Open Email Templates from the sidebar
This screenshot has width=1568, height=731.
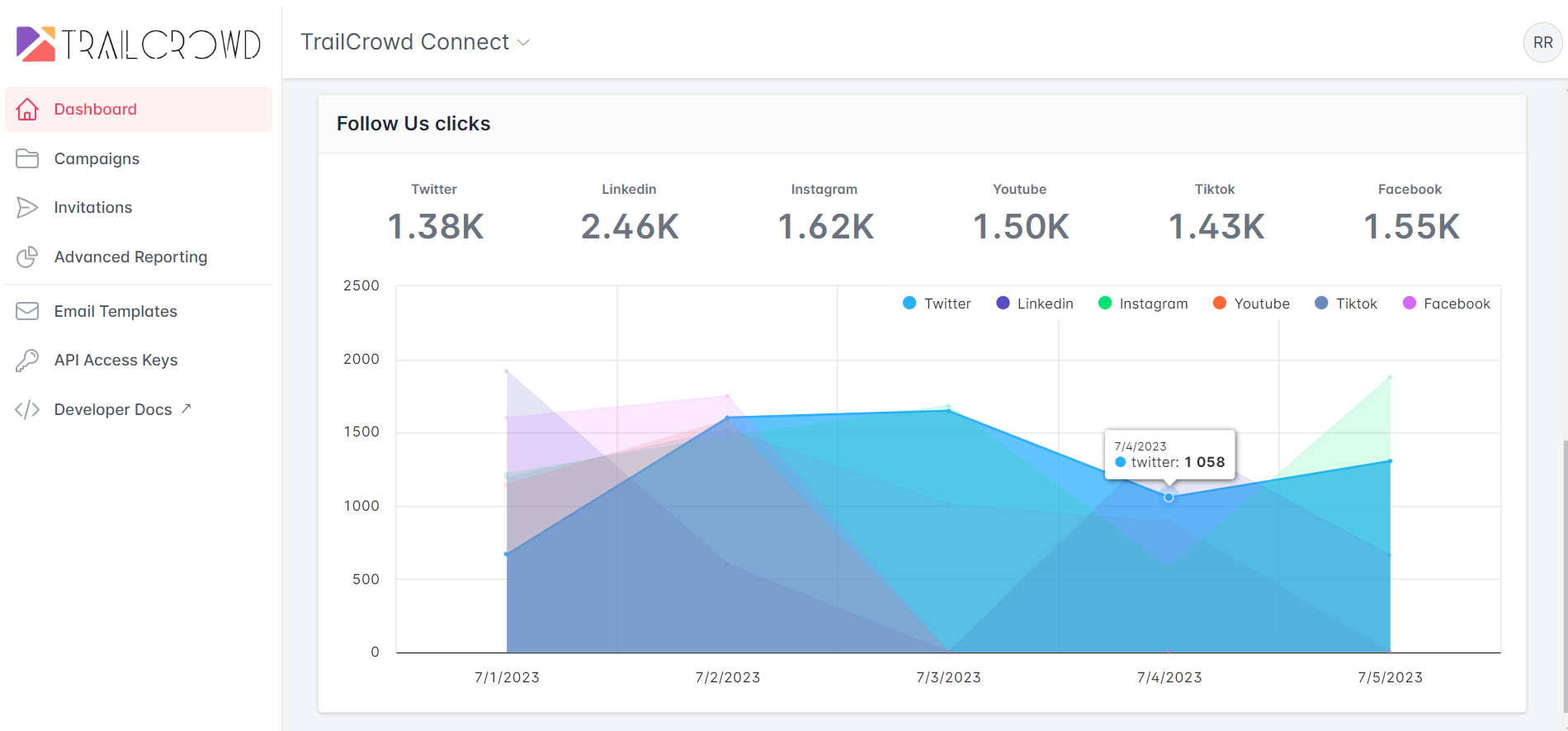(x=116, y=311)
